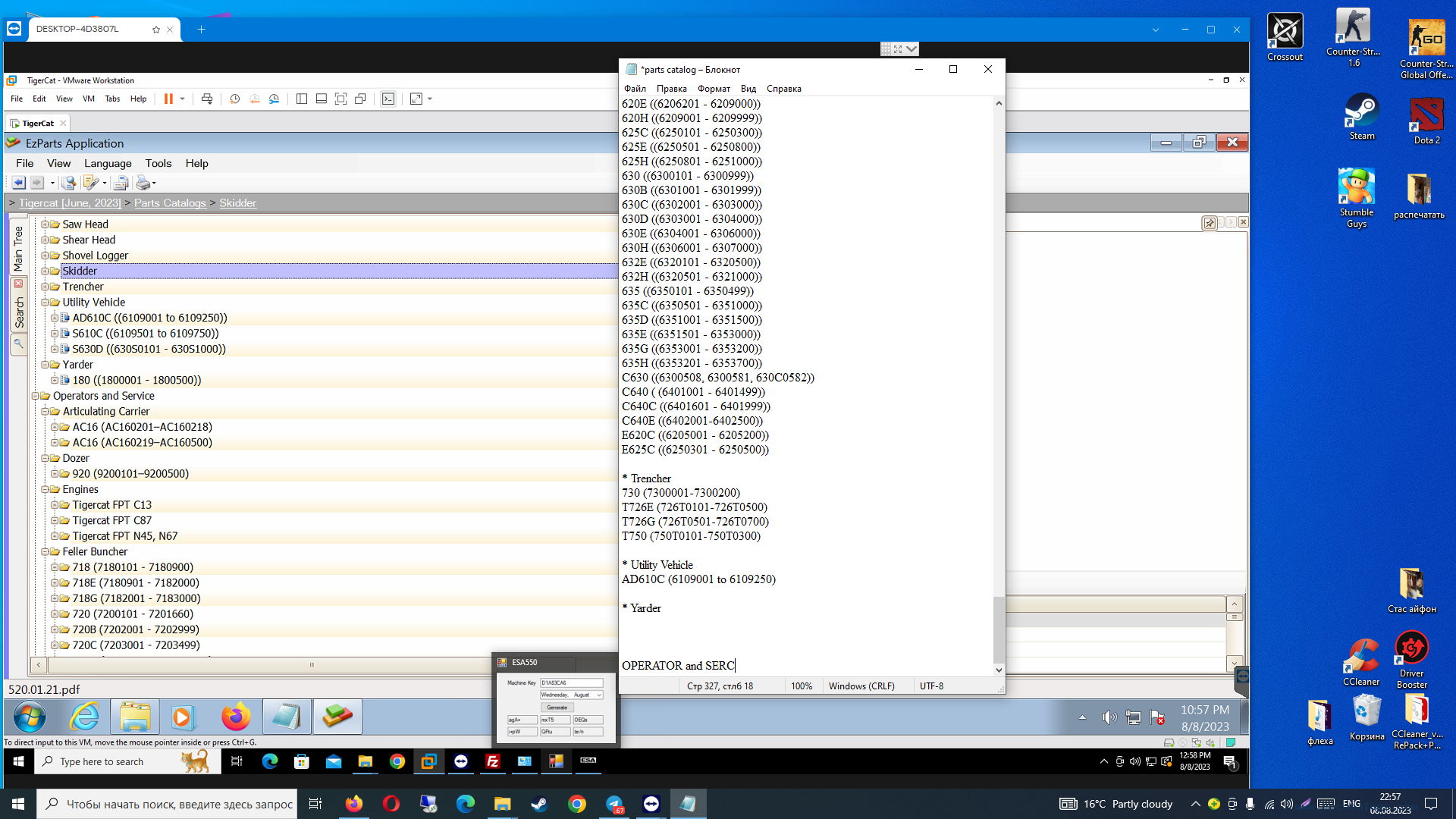This screenshot has height=819, width=1456.
Task: Collapse the Feller Buncher tree folder
Action: coord(45,551)
